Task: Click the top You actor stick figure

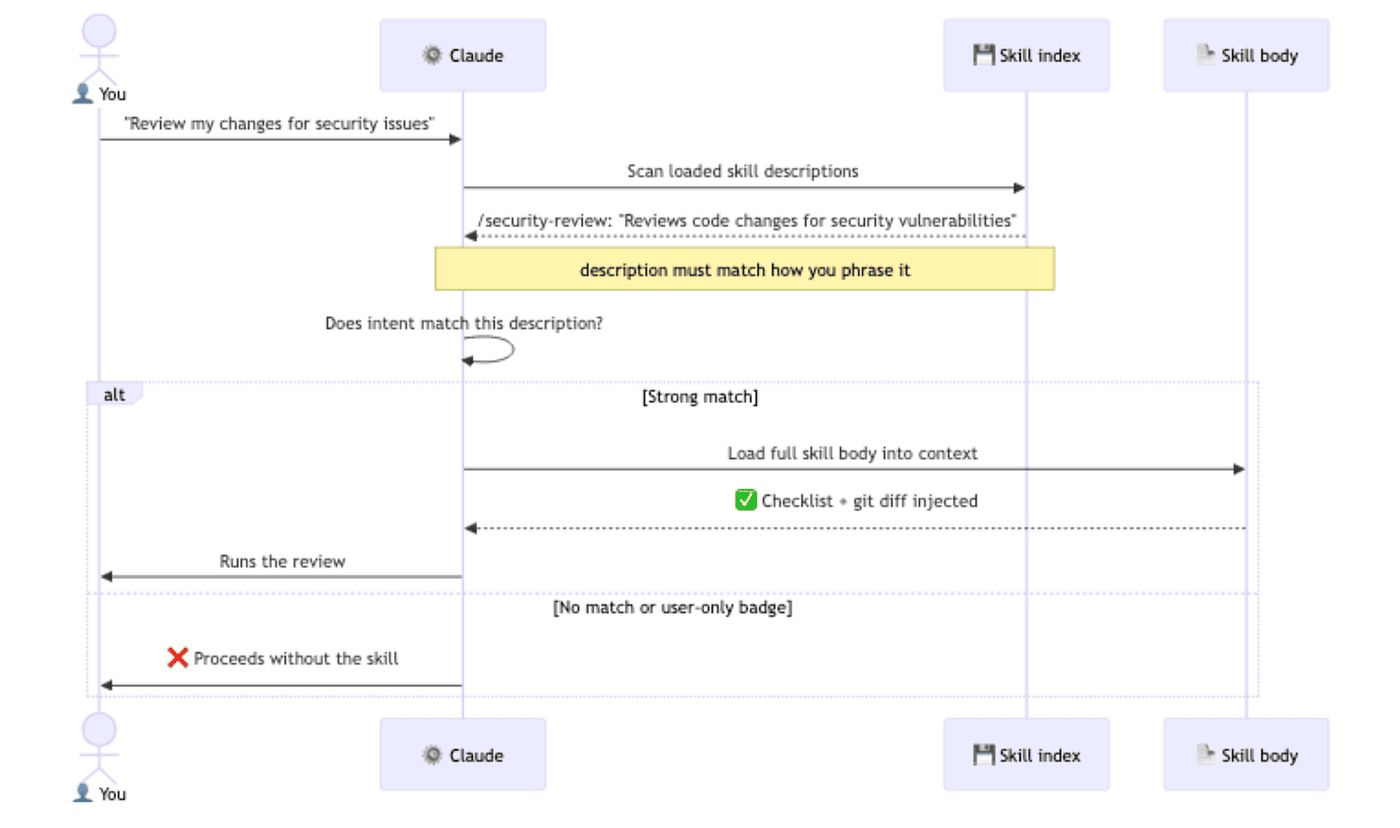Action: [x=99, y=50]
